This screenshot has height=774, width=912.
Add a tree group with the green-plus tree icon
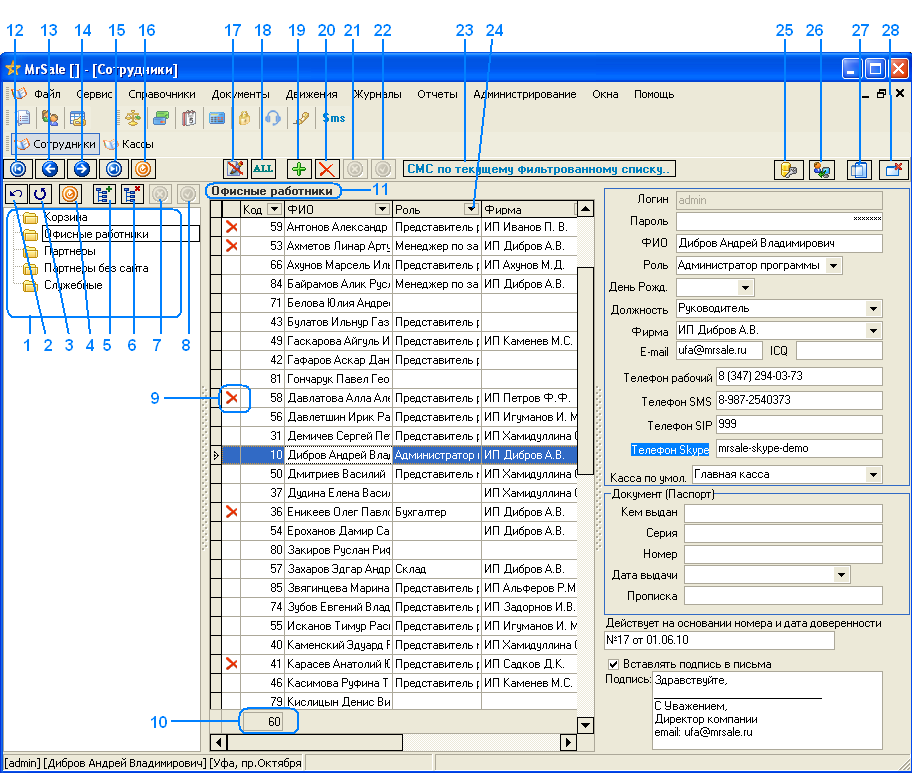tap(104, 194)
